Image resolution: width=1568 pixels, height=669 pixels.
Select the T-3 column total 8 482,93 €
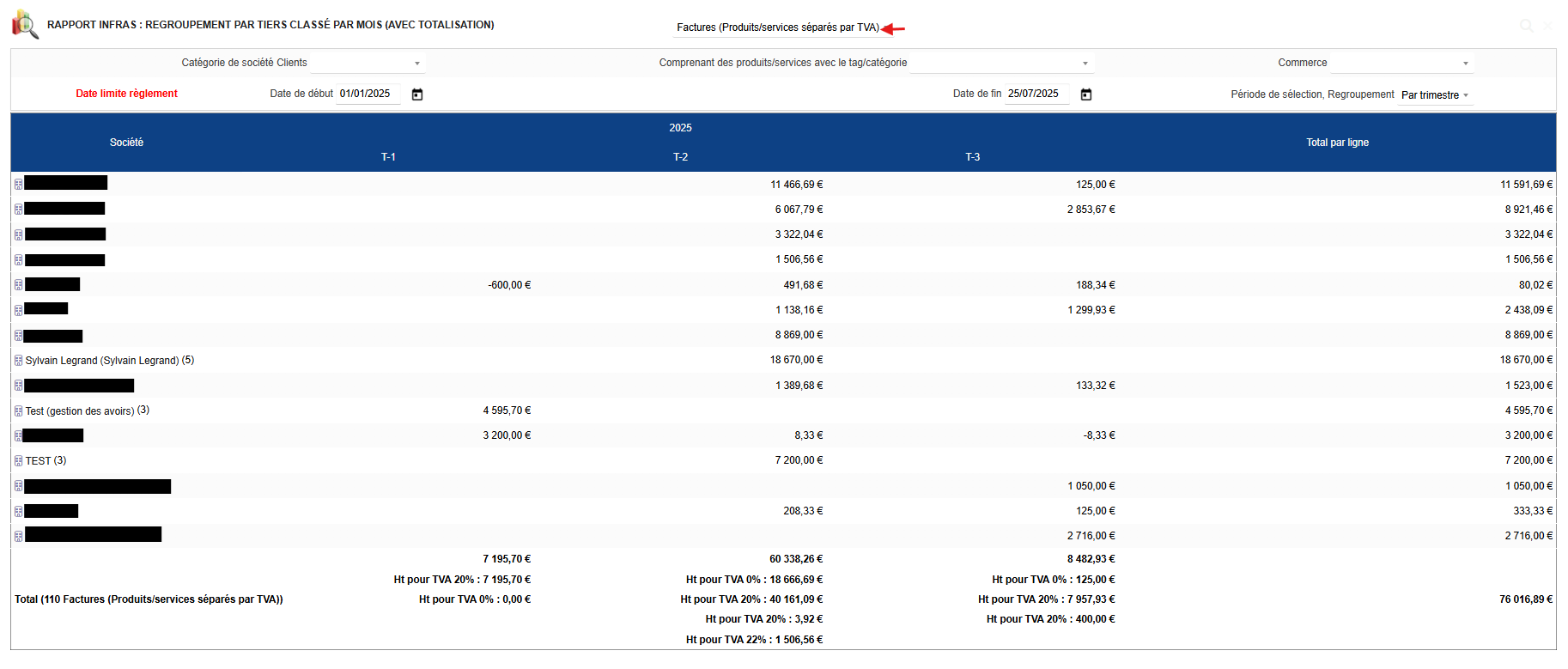click(x=1091, y=559)
